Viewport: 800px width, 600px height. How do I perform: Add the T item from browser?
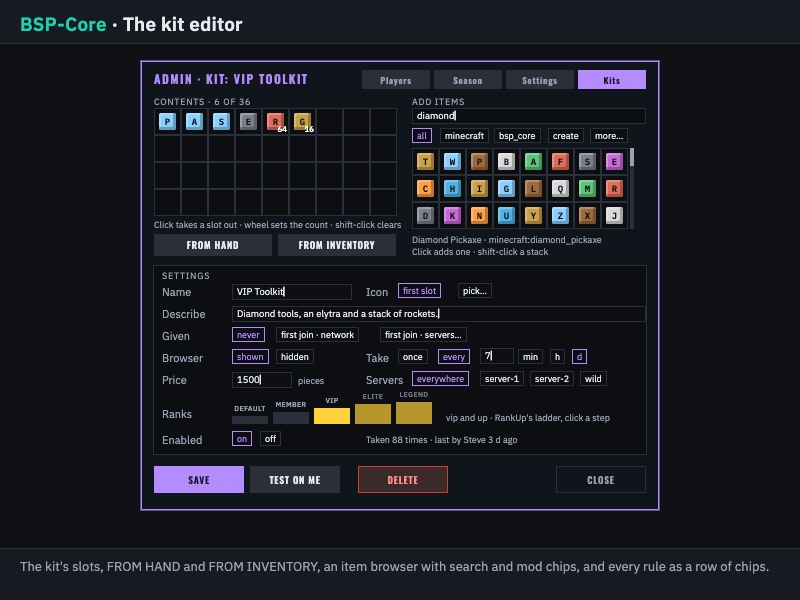(425, 162)
